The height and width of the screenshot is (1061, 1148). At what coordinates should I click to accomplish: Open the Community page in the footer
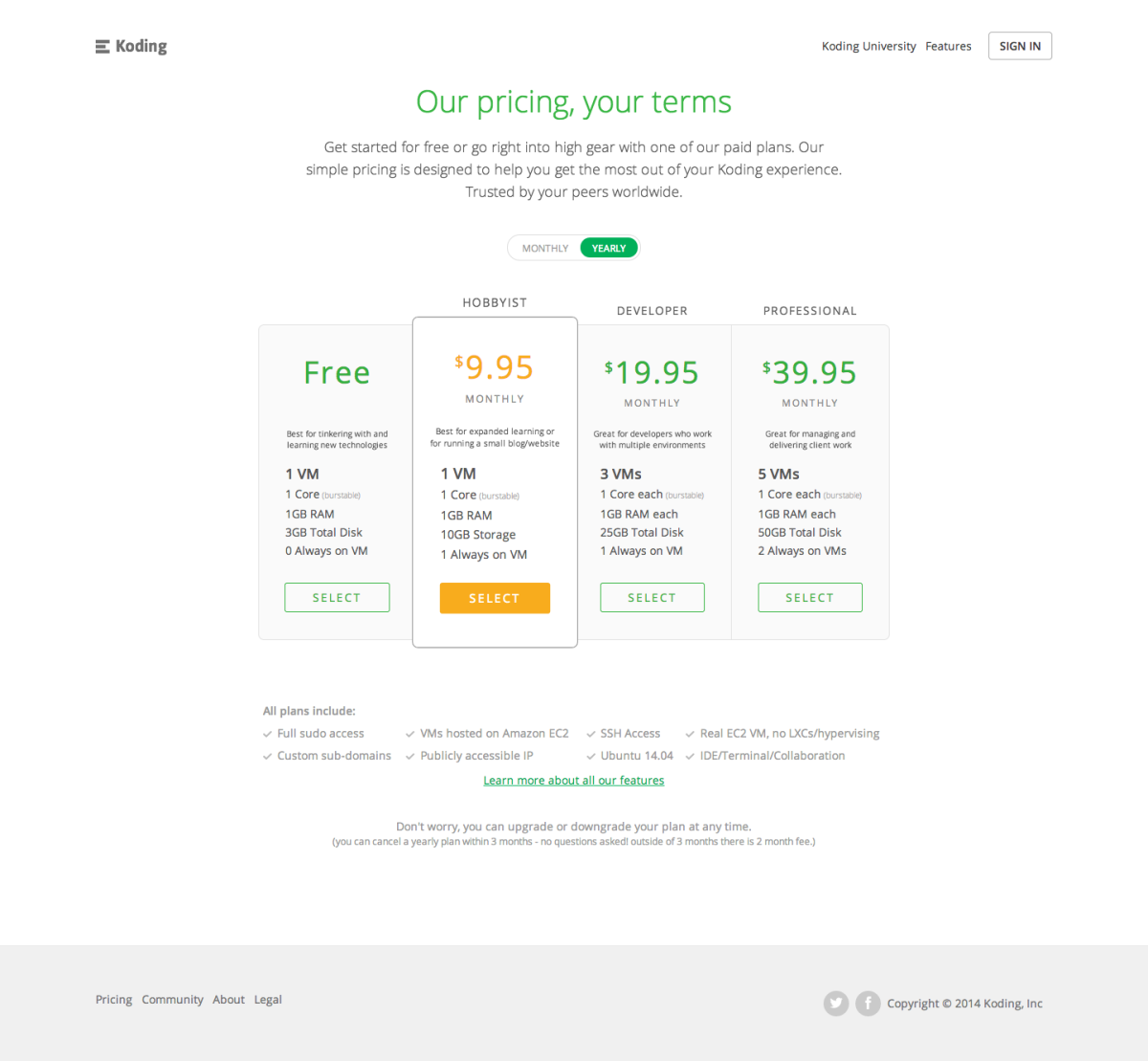point(172,999)
